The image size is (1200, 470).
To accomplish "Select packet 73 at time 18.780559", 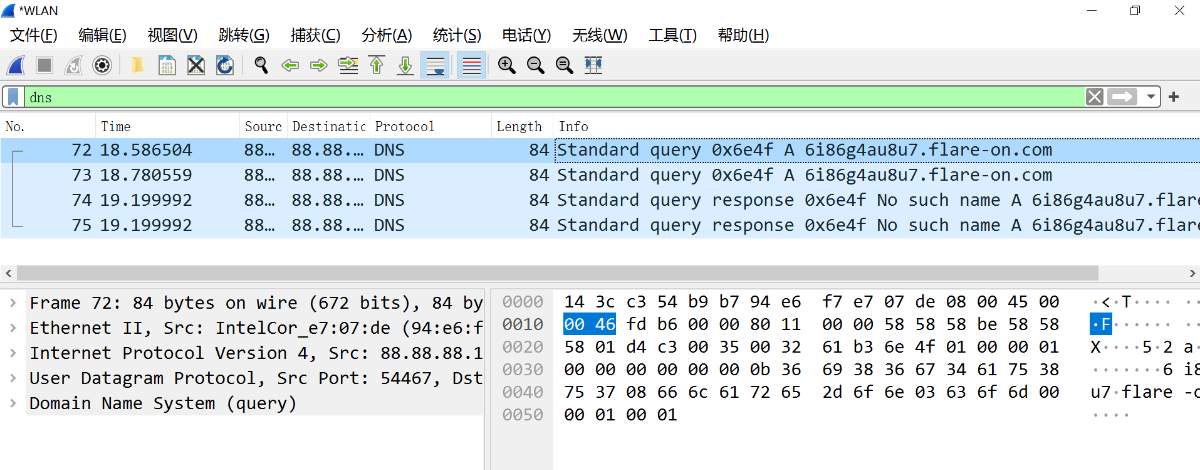I will coord(600,175).
